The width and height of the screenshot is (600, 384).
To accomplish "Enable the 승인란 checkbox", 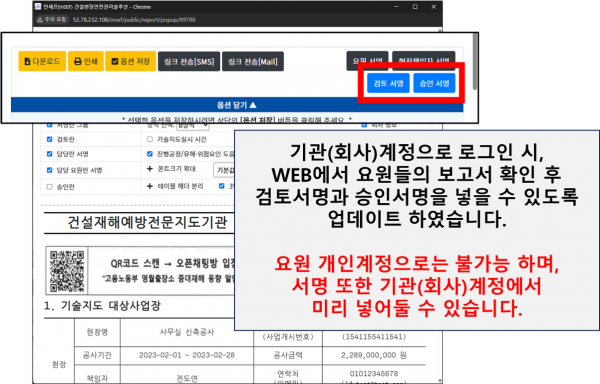I will [49, 187].
